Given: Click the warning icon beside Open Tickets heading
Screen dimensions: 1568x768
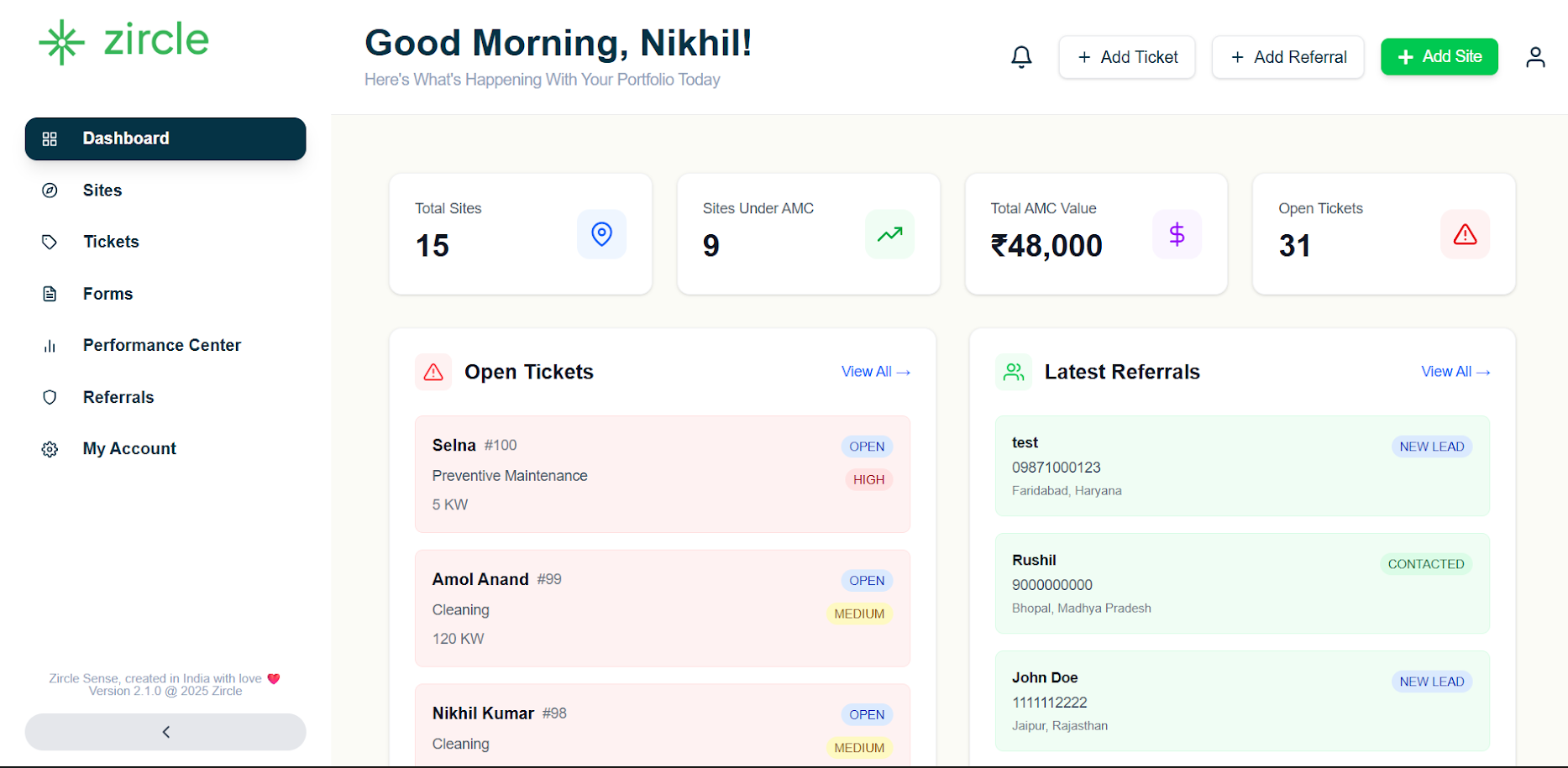Looking at the screenshot, I should point(433,372).
